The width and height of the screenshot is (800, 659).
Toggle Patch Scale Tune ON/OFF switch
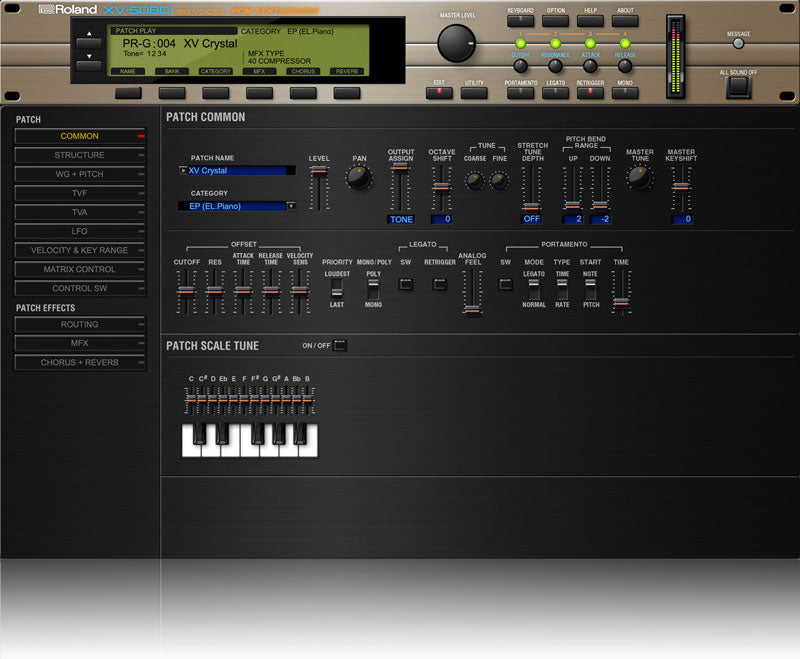(x=340, y=345)
